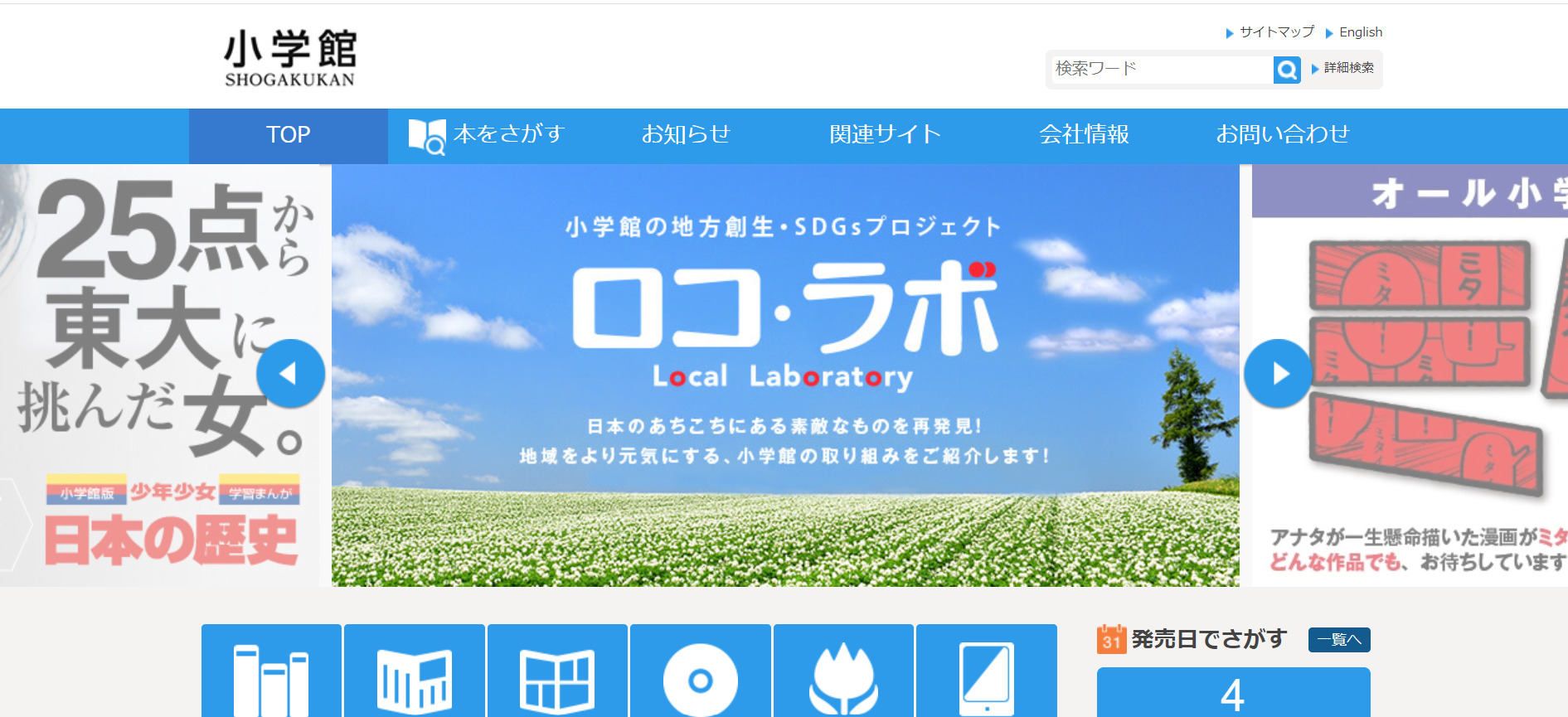Click the 一覧へ button
Viewport: 1568px width, 717px height.
click(x=1339, y=640)
